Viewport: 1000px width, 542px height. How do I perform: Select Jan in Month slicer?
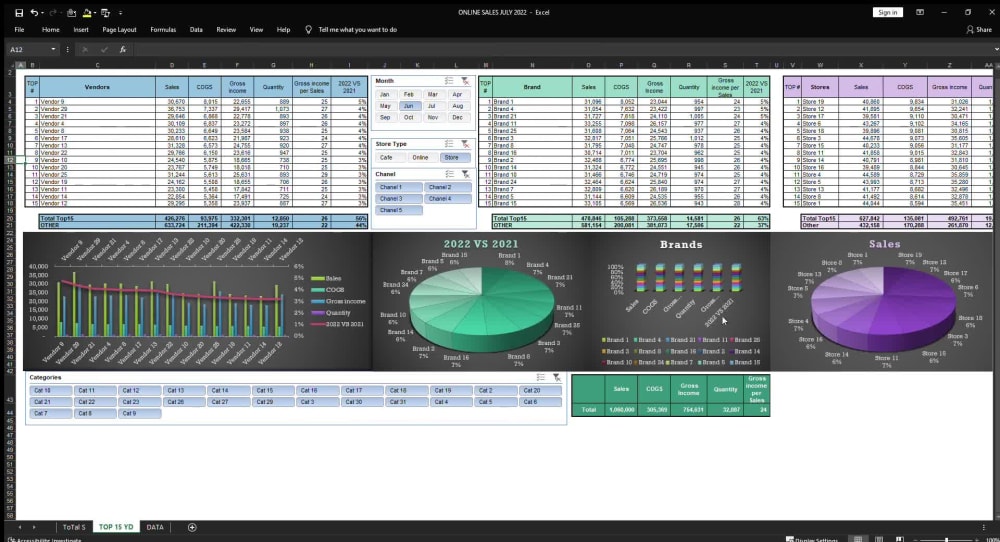[385, 94]
